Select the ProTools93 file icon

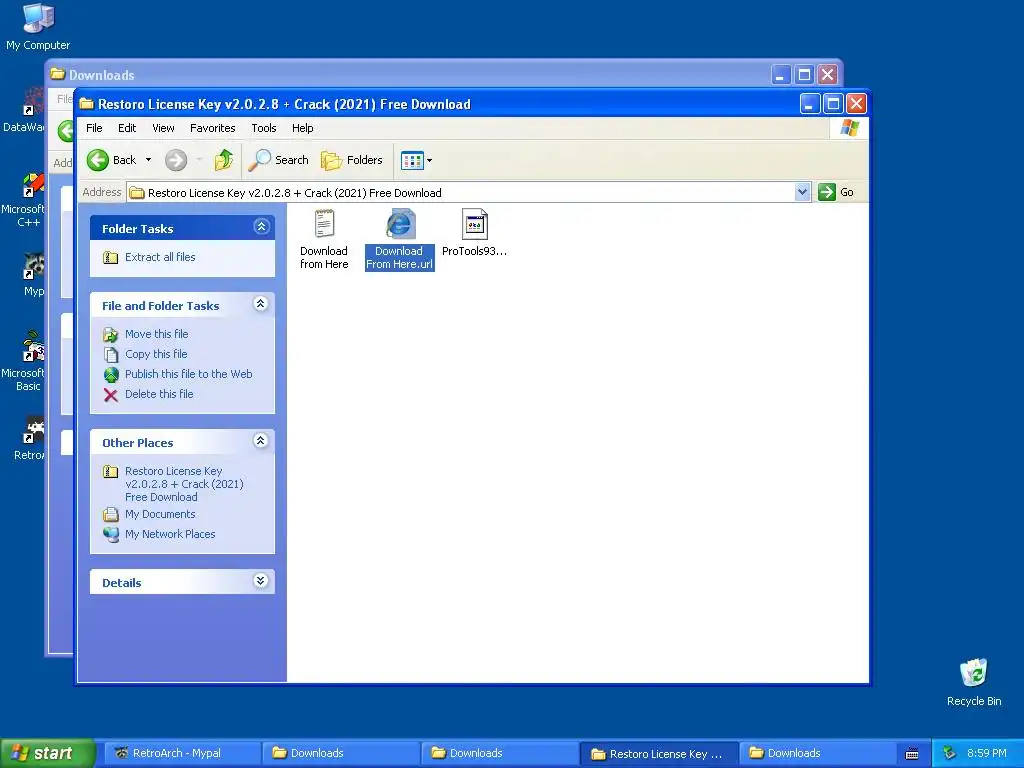[x=475, y=224]
